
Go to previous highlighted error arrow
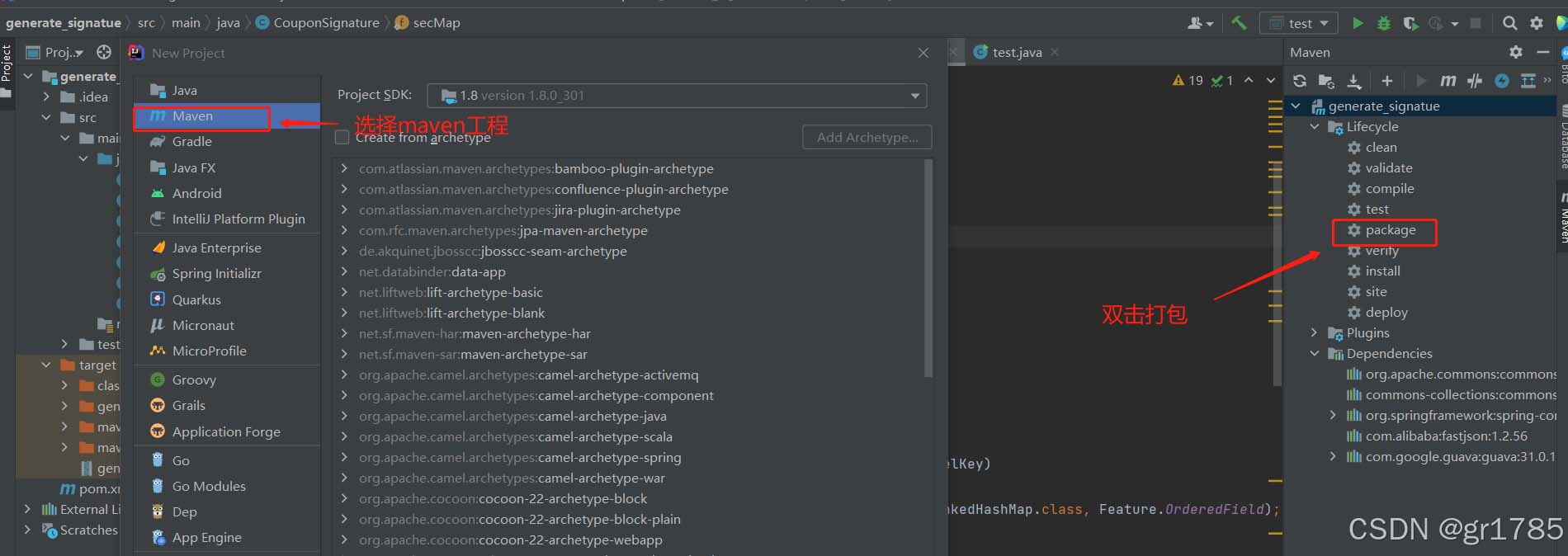click(1249, 80)
